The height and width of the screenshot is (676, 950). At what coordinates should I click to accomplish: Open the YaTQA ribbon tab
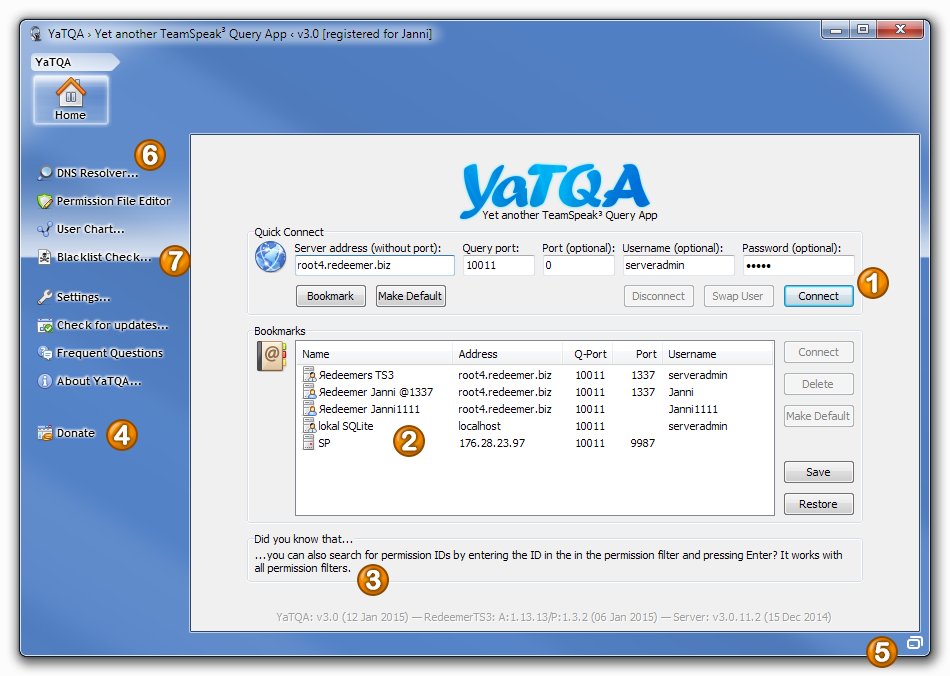click(74, 62)
